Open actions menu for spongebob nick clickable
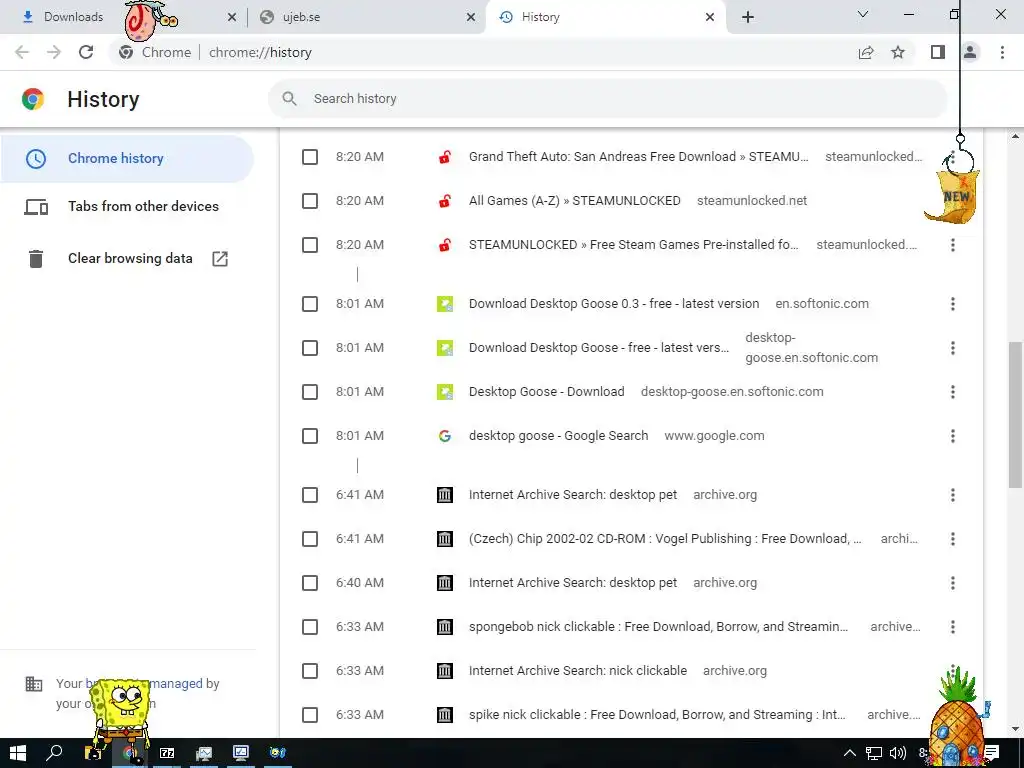 (x=953, y=627)
